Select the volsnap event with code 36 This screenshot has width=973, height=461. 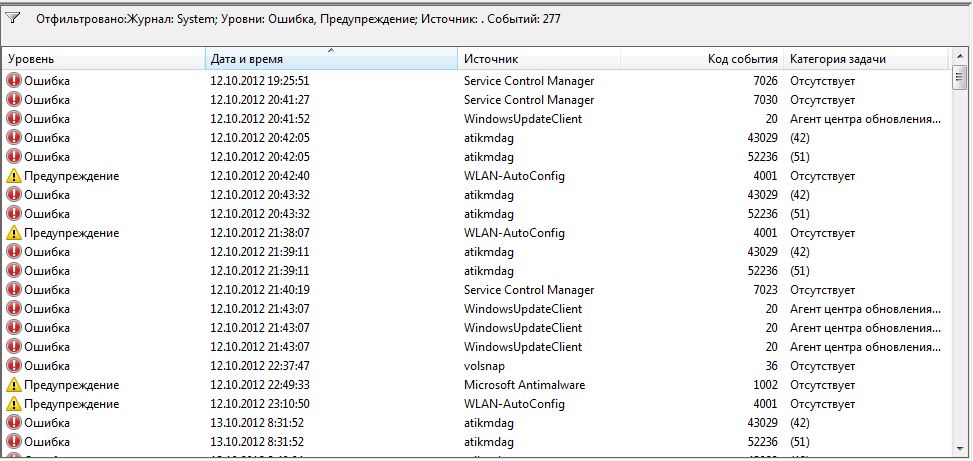(x=480, y=366)
